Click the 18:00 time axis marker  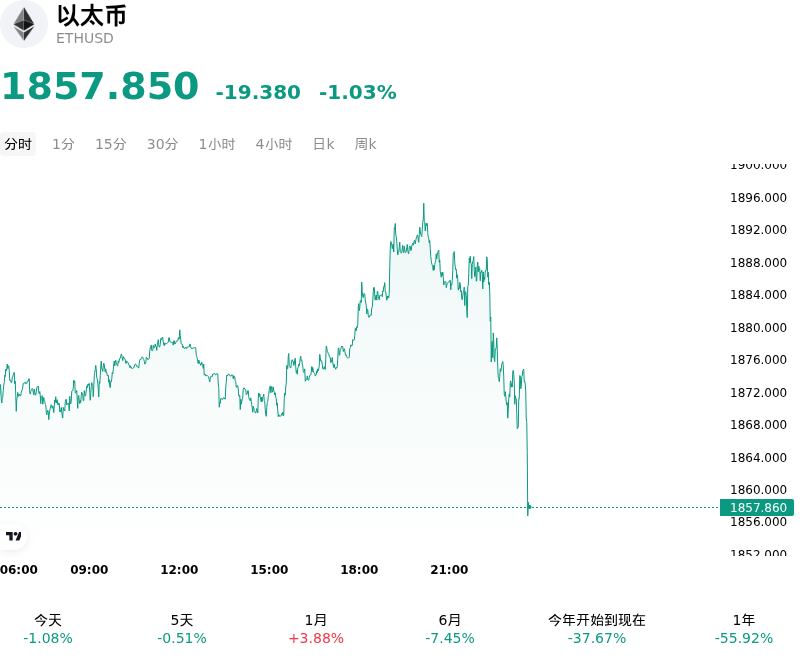(359, 570)
